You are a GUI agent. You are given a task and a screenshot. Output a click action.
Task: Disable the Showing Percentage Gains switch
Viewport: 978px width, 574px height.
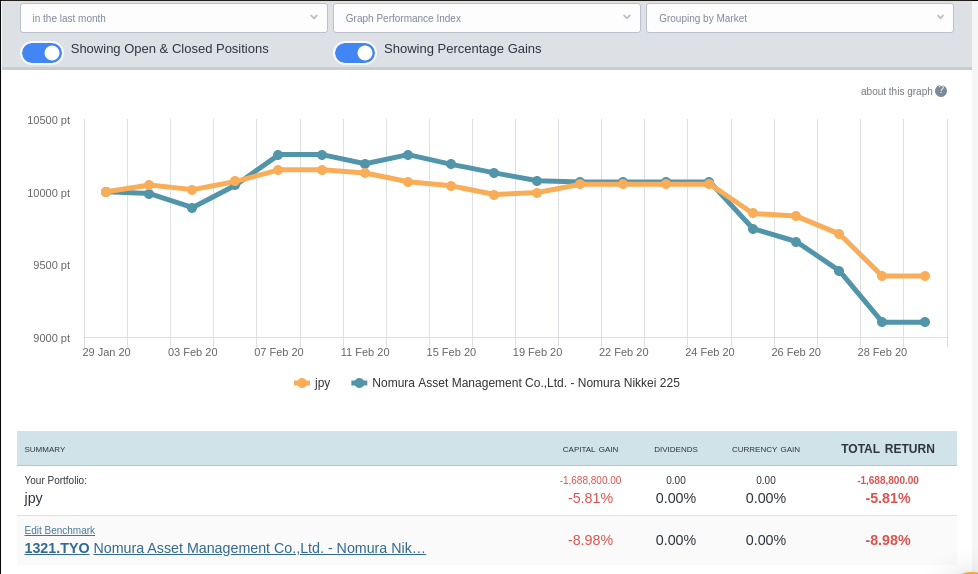pos(355,53)
